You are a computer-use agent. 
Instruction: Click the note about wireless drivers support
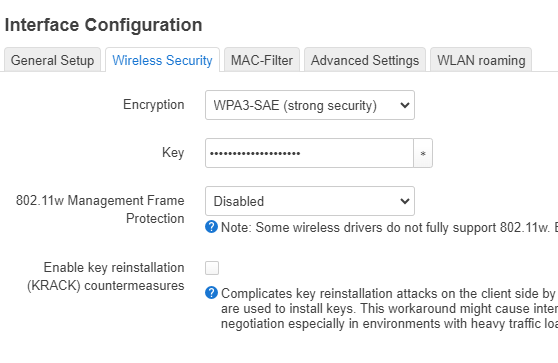(x=389, y=227)
